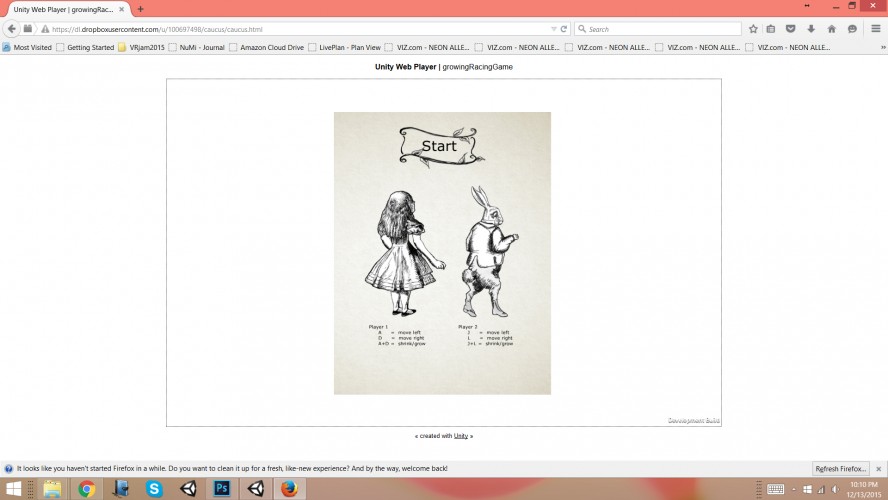Image resolution: width=888 pixels, height=500 pixels.
Task: Click the Firefox back arrow button
Action: [x=11, y=29]
